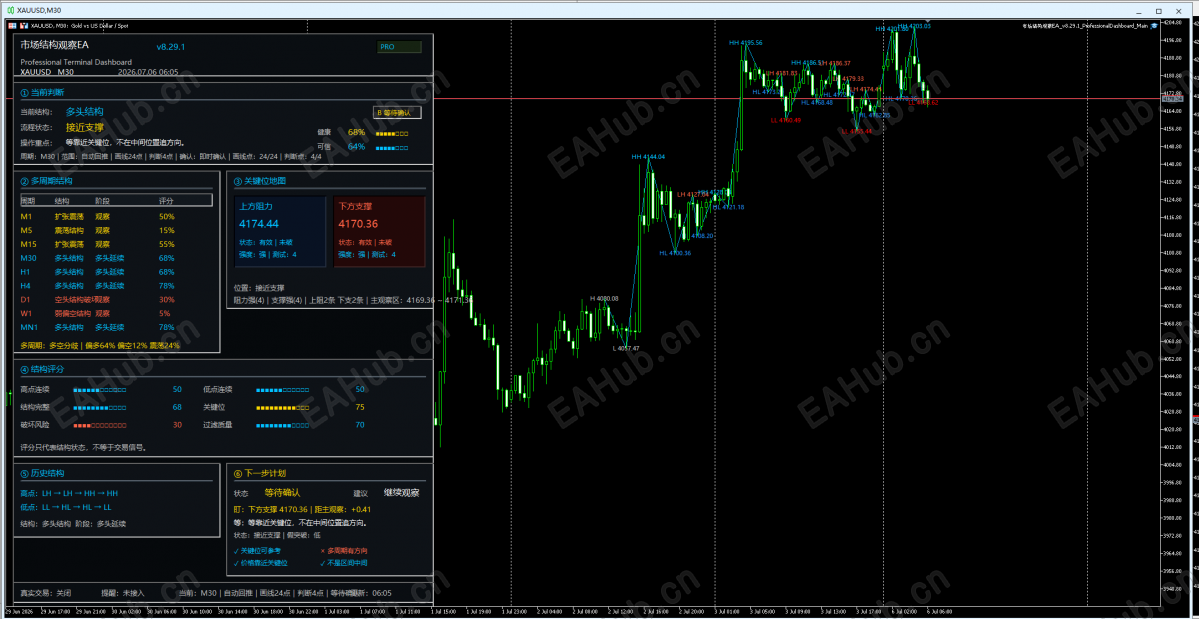Click the 过滤质量 score bar
Image resolution: width=1199 pixels, height=619 pixels.
point(282,425)
